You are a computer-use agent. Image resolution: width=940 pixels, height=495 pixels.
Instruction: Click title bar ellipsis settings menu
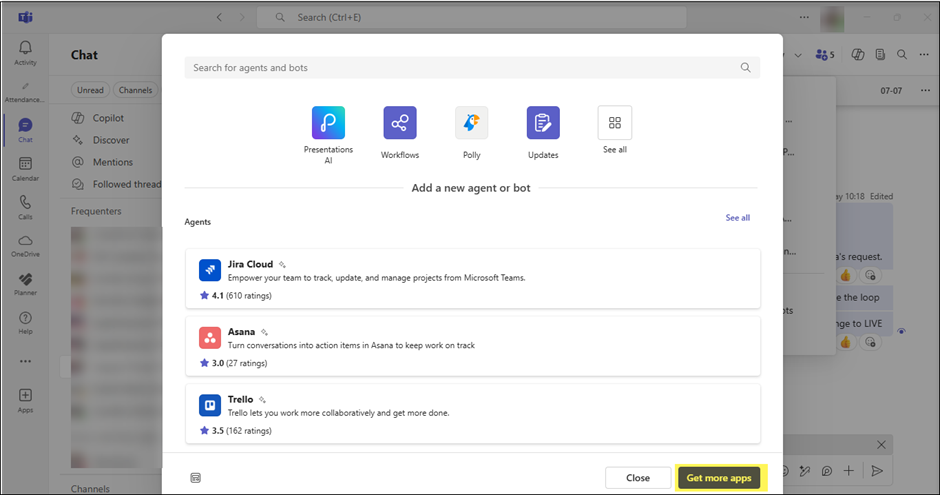[804, 17]
